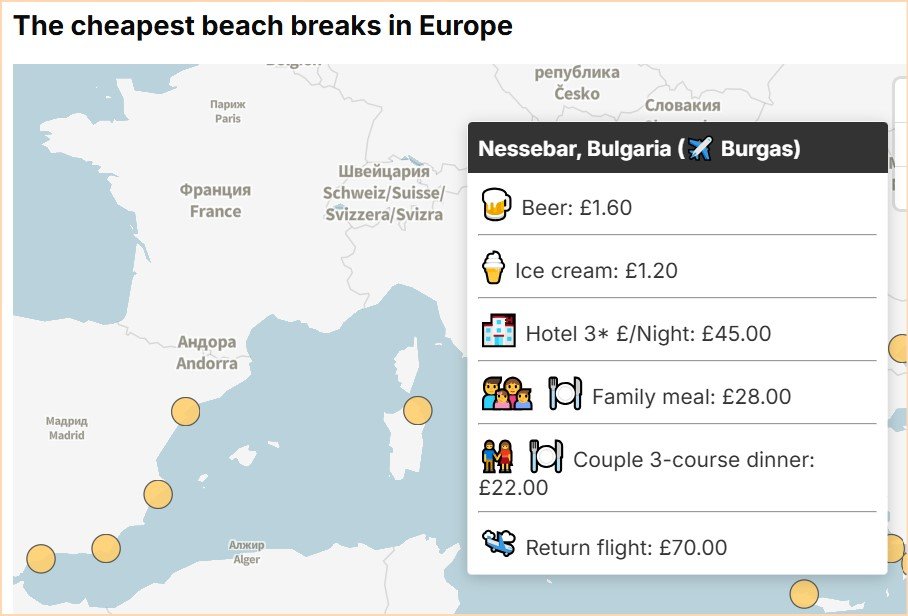The image size is (908, 616).
Task: Click the partial yellow marker right of the hotel row
Action: point(899,349)
